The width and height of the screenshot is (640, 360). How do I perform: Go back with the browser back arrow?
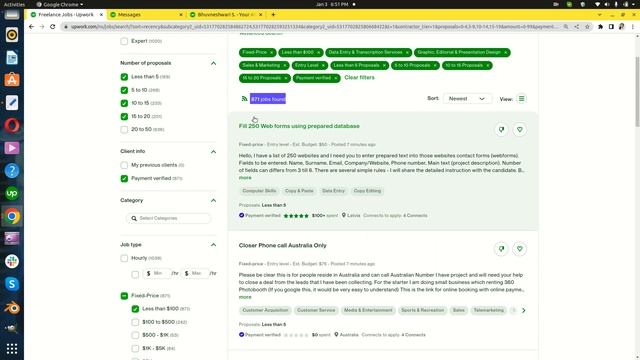31,27
